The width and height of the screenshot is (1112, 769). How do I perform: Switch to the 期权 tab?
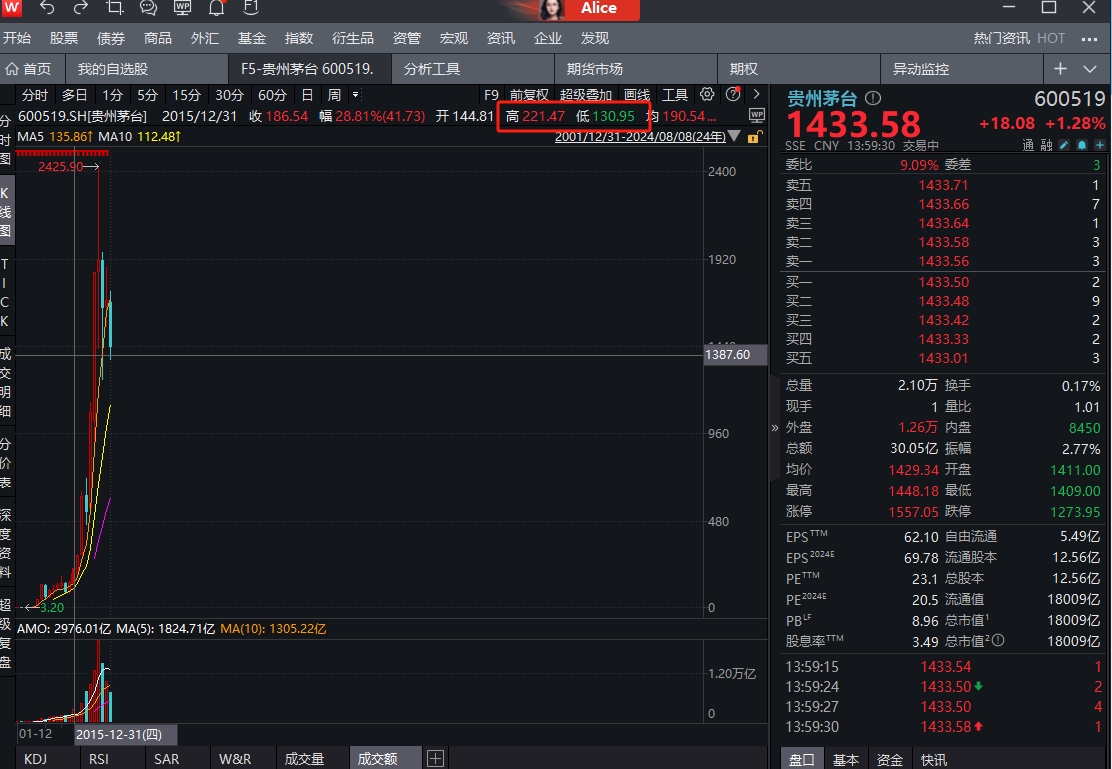click(x=799, y=69)
